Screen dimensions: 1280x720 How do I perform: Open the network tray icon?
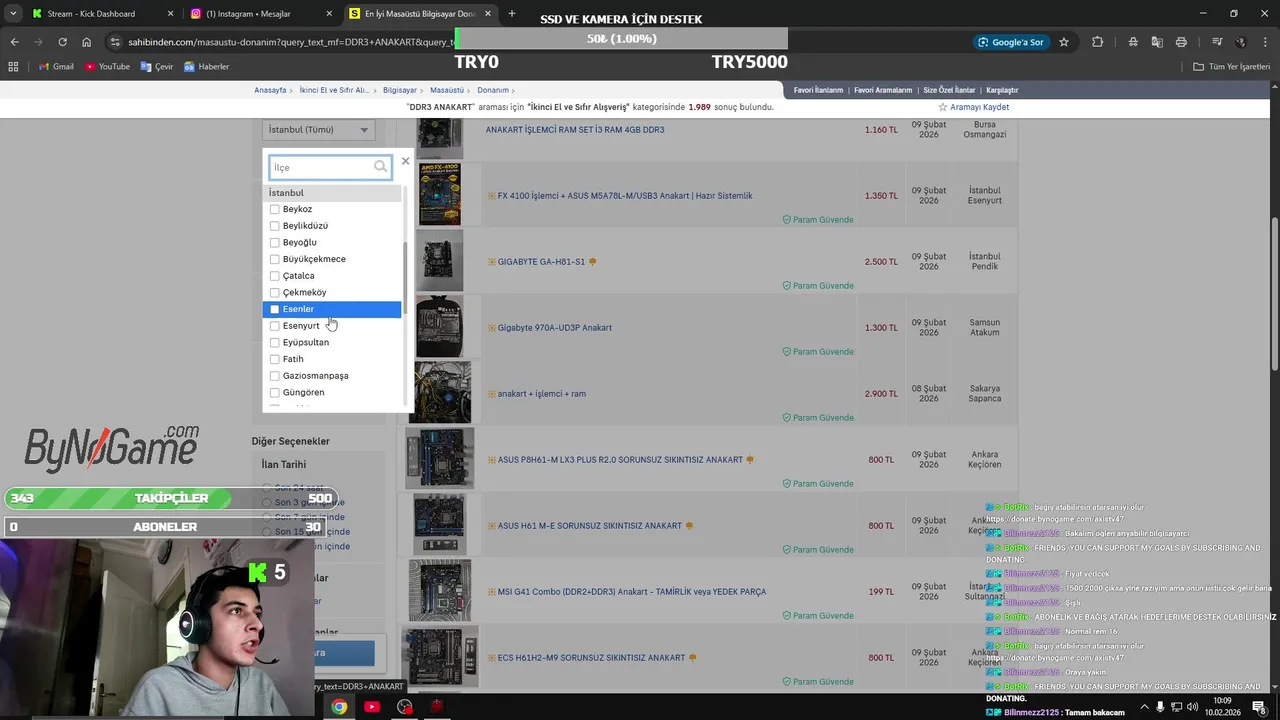pyautogui.click(x=1177, y=707)
